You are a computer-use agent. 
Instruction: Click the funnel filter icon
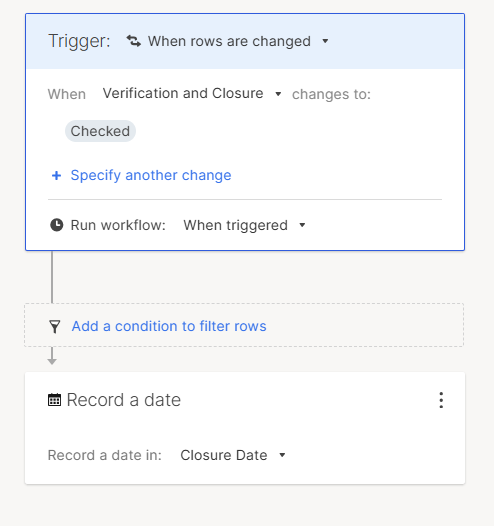coord(55,326)
